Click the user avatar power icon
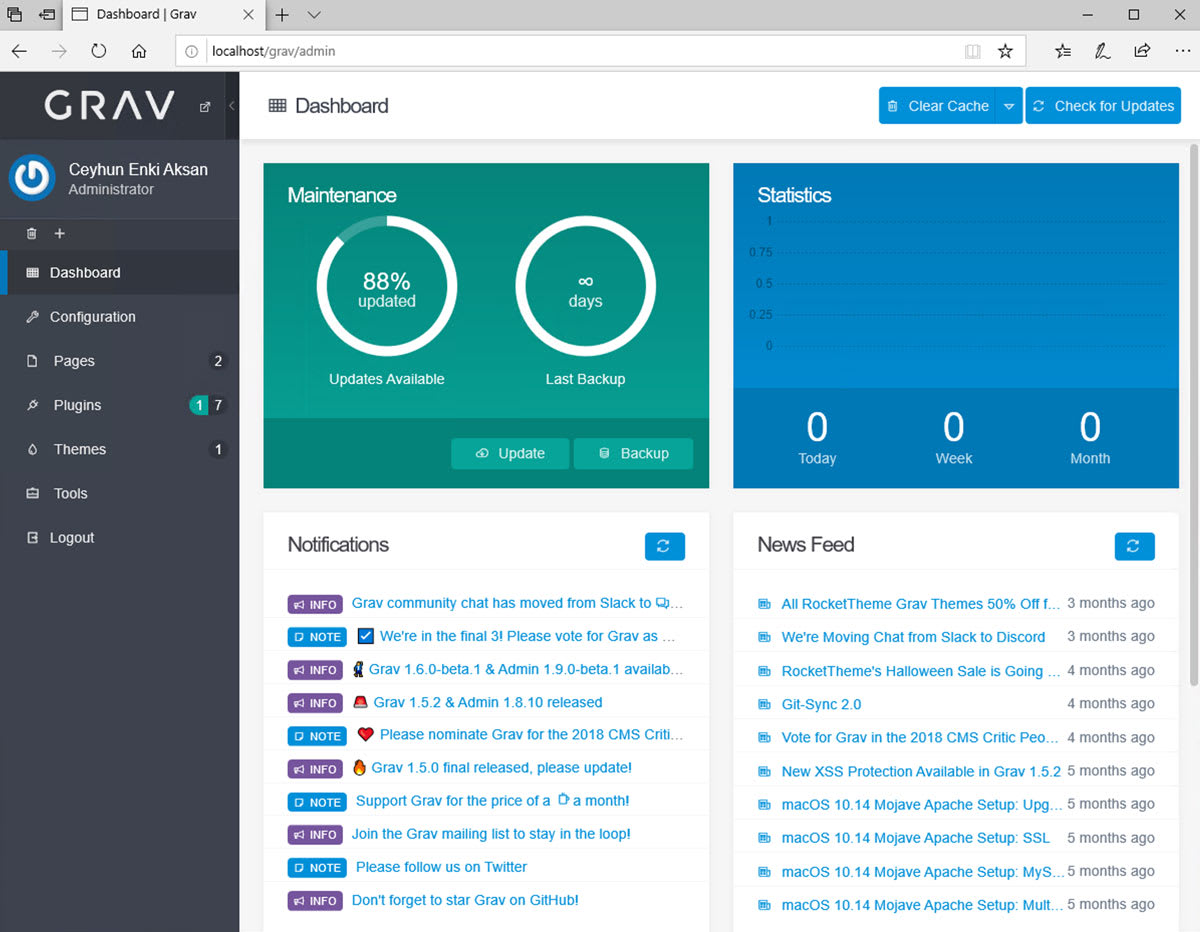The height and width of the screenshot is (932, 1200). coord(32,178)
